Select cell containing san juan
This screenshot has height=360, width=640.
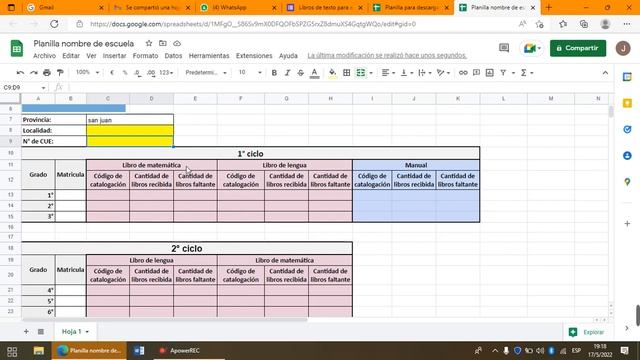coord(130,120)
